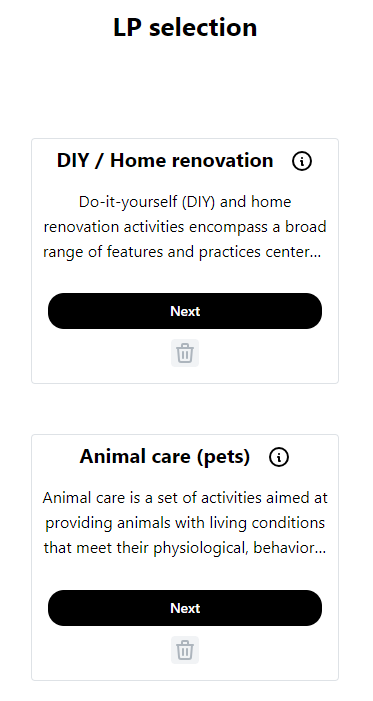This screenshot has height=701, width=373.
Task: Click the "Do-it-yourself (DIY) and home" line
Action: click(x=185, y=202)
